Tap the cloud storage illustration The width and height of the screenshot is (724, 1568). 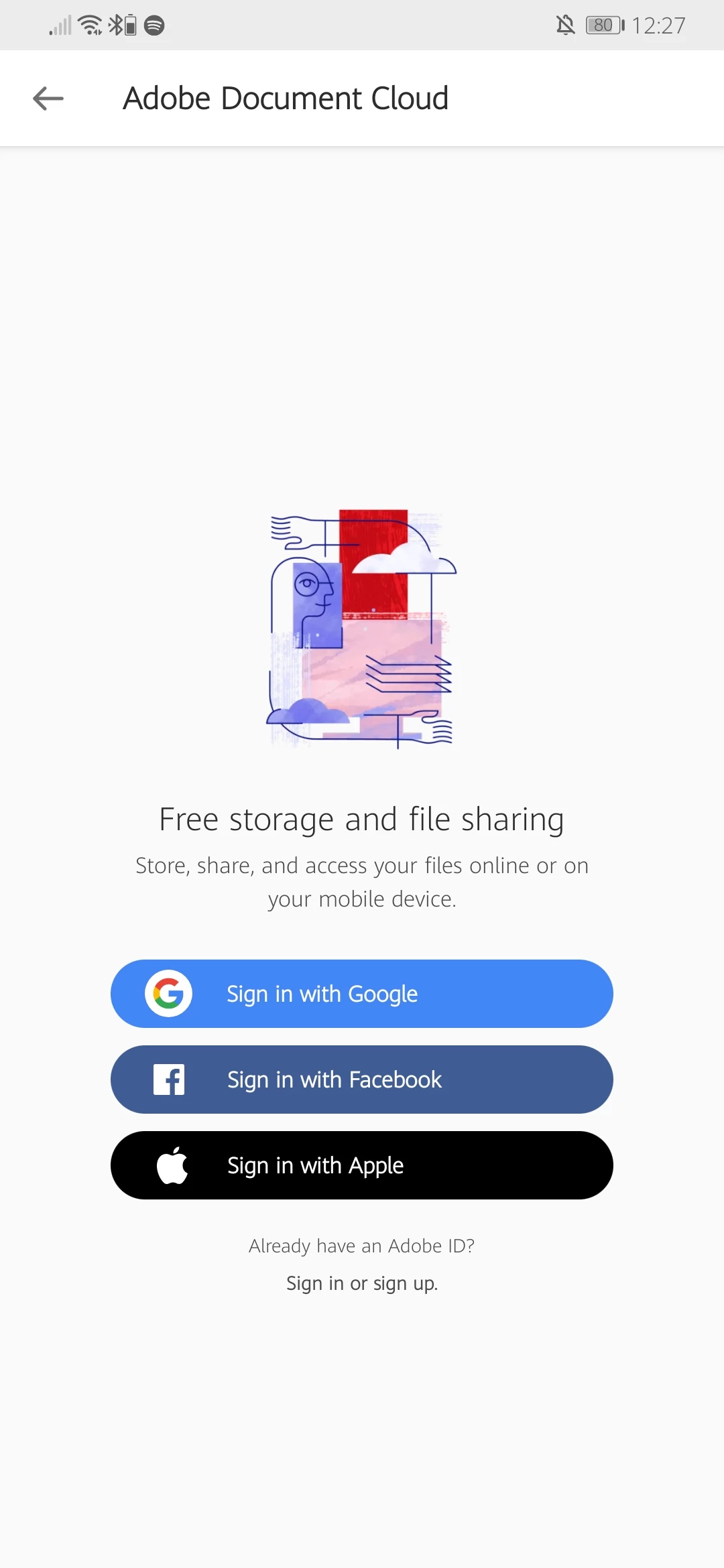point(362,629)
